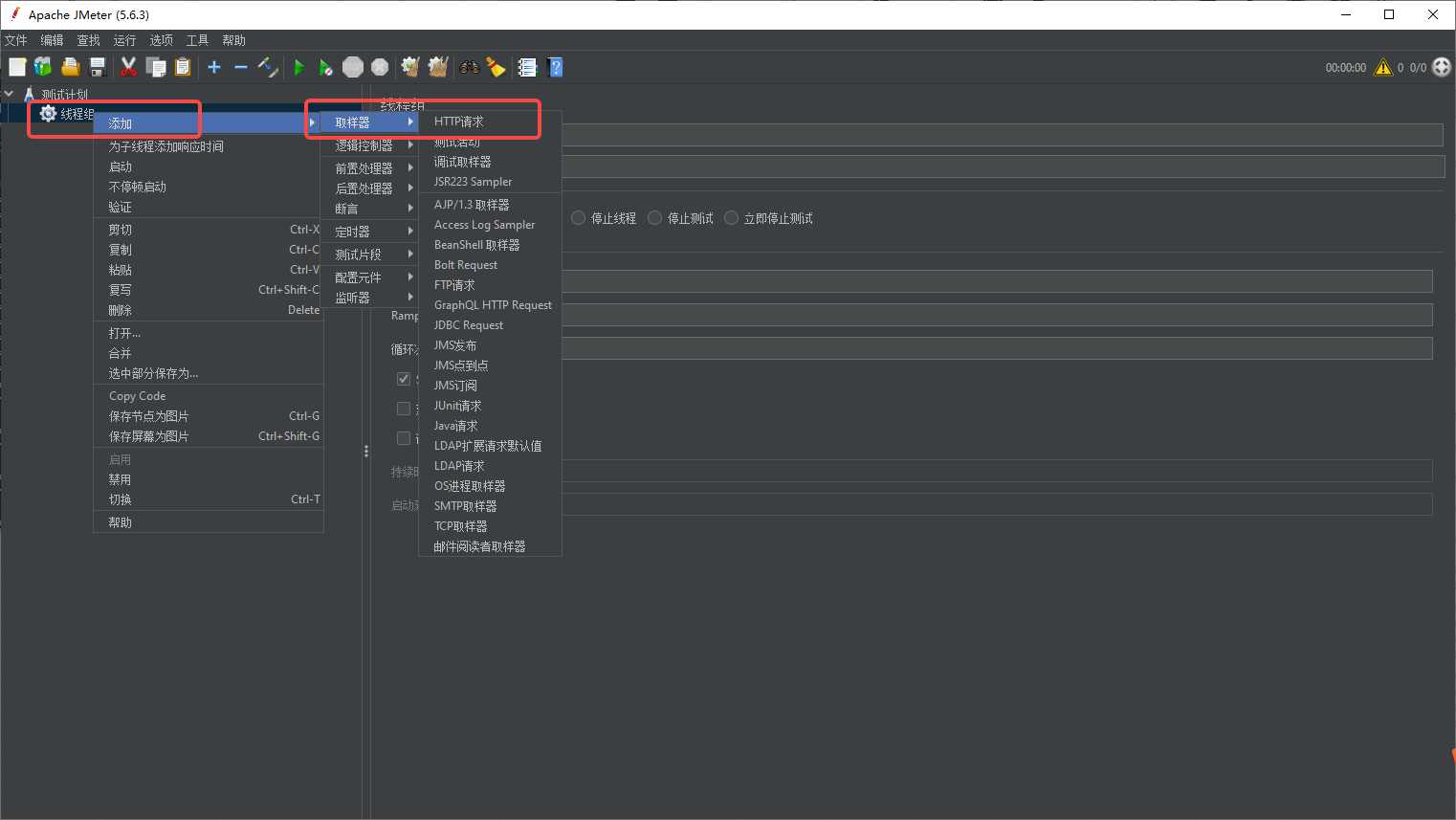Click the remote engines icon at toolbar end
Screen dimensions: 1456x820
point(1442,67)
